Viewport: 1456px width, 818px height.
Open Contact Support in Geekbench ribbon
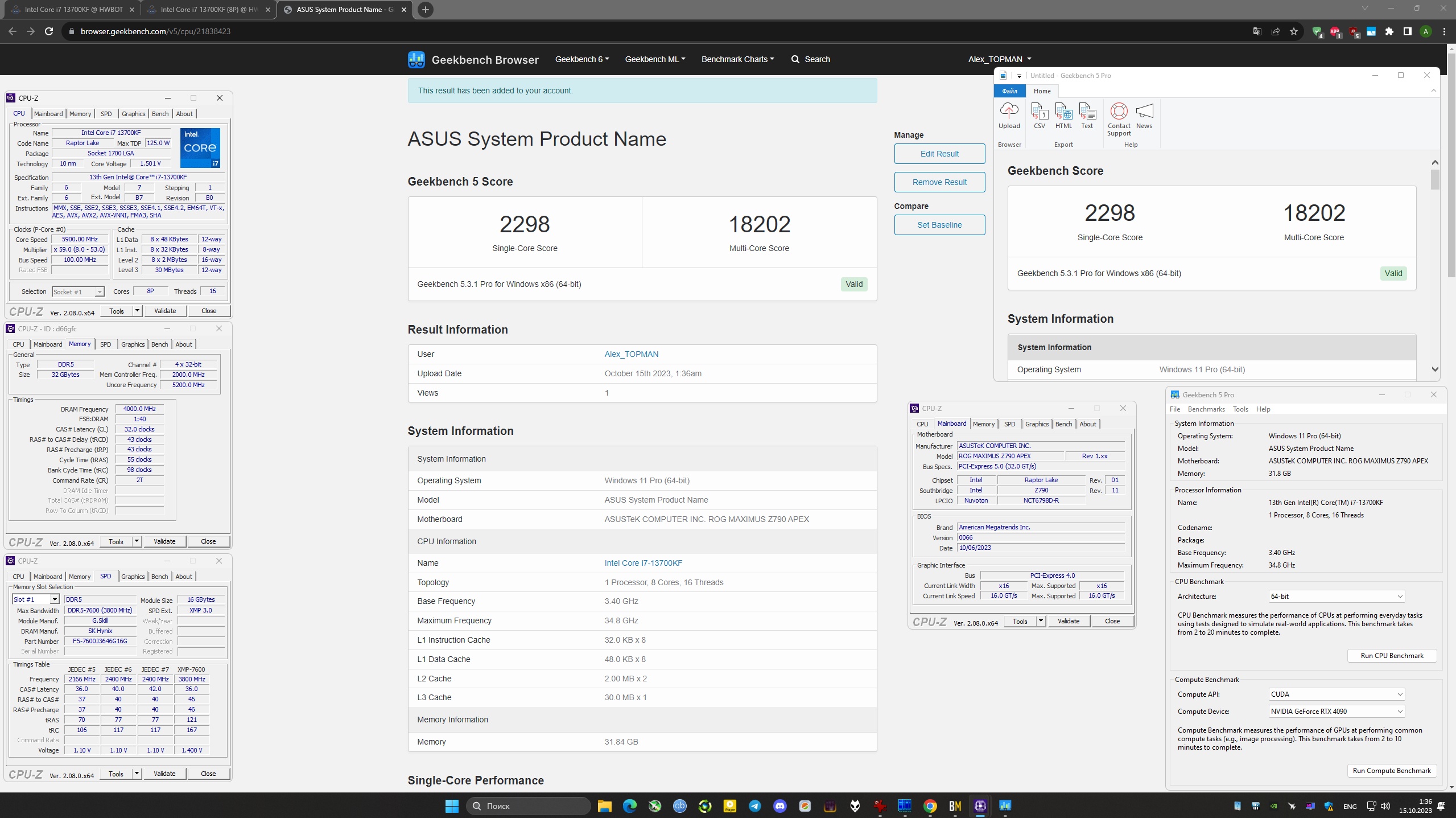[x=1119, y=120]
